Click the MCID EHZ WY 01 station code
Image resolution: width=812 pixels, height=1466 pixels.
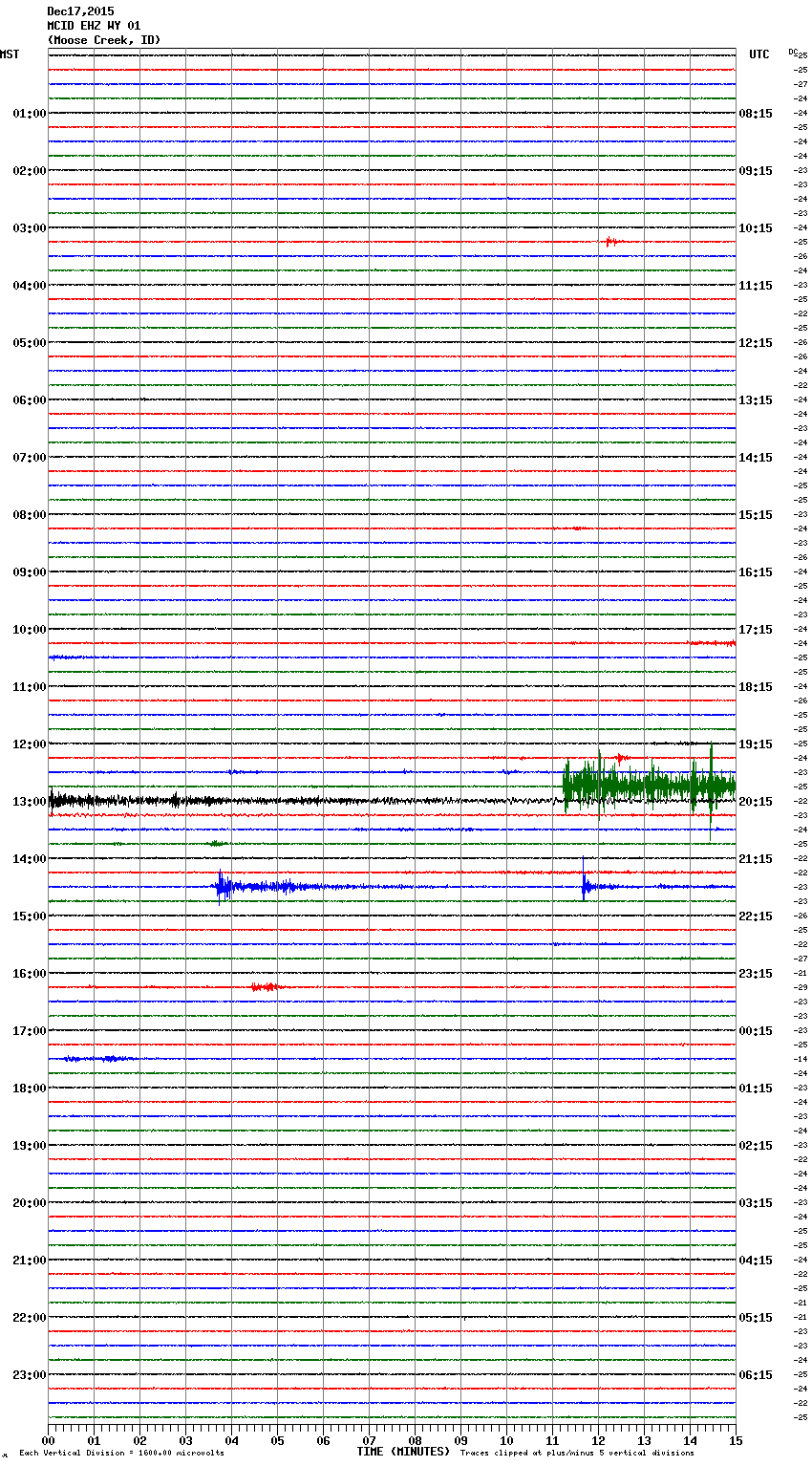pyautogui.click(x=94, y=26)
